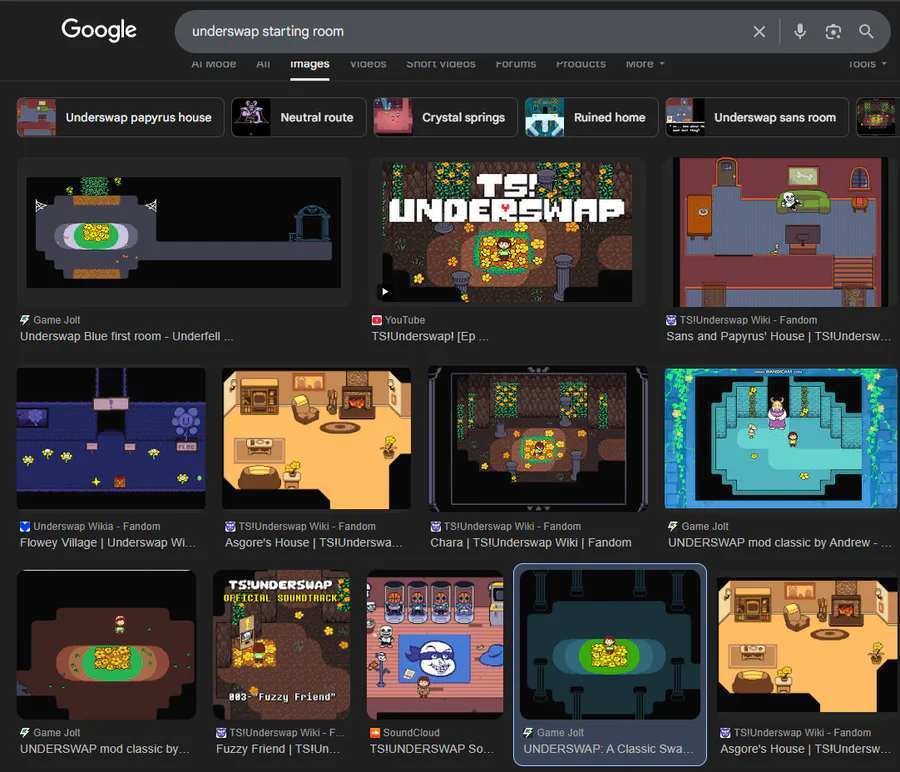Click Sans and Papyrus' House title link
The image size is (900, 772).
(x=779, y=336)
